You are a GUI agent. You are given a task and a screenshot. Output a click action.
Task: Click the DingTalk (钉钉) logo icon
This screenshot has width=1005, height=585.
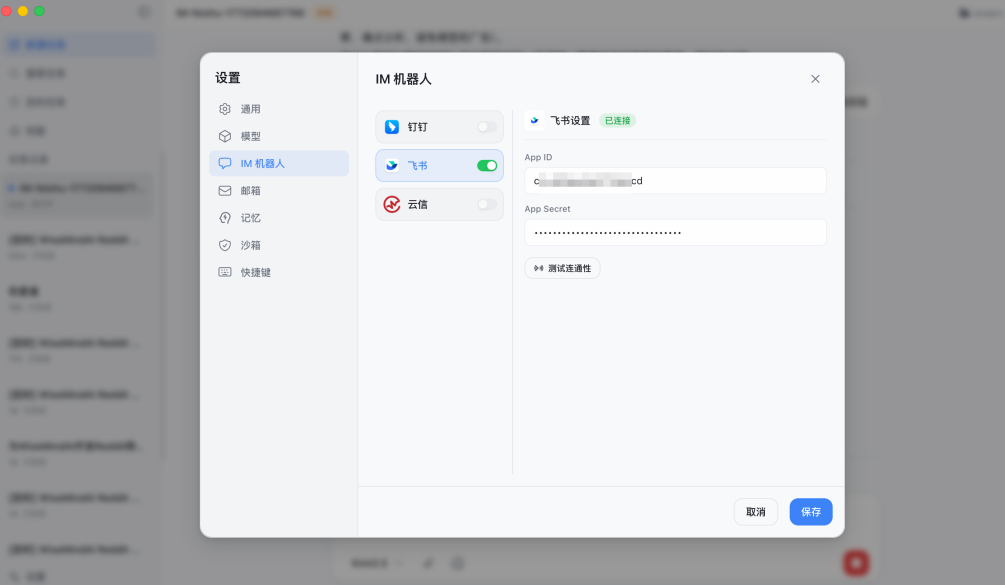pos(392,127)
